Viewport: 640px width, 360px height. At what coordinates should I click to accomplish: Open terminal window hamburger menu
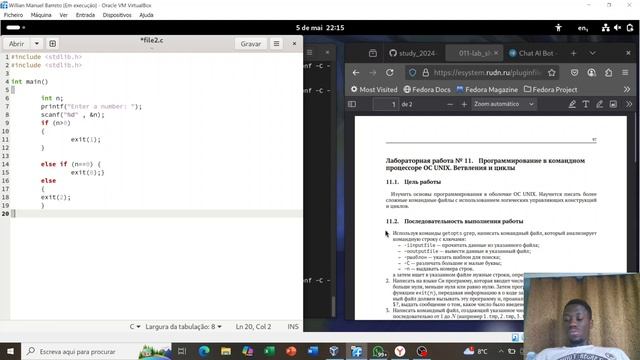click(x=309, y=52)
